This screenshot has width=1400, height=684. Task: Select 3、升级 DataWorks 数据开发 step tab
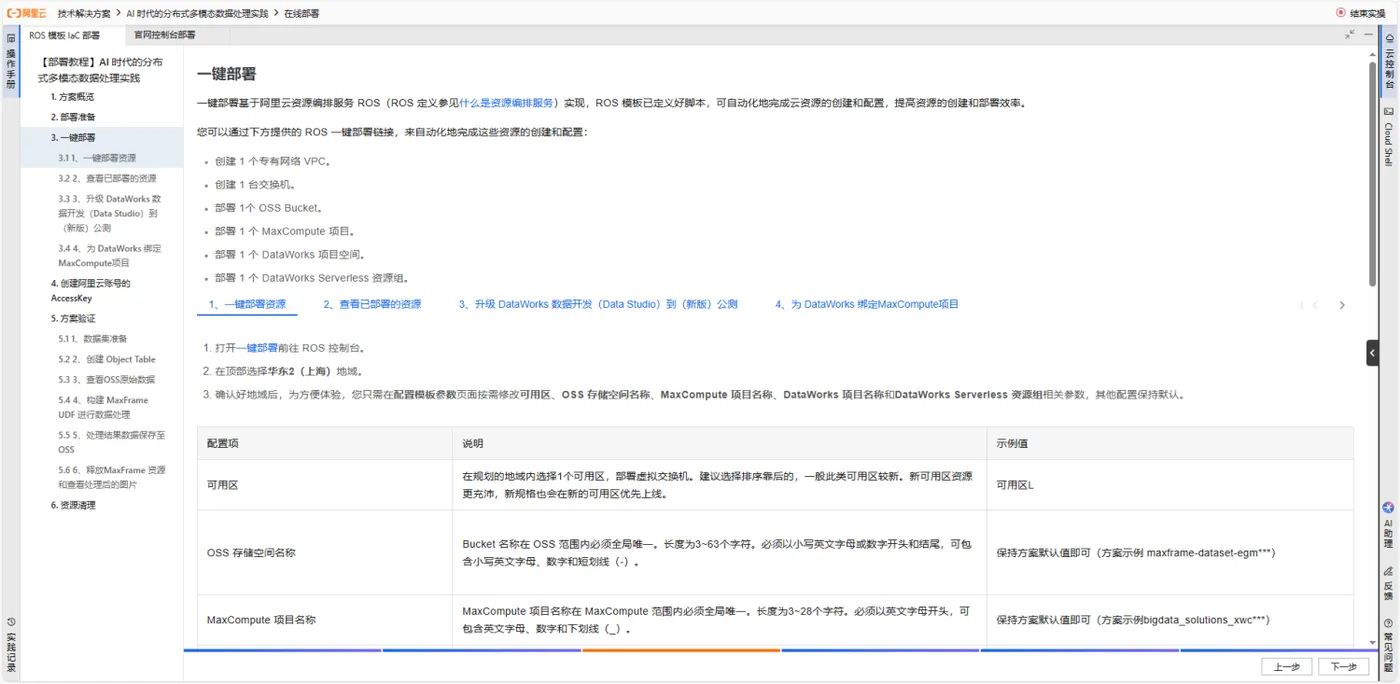point(598,304)
